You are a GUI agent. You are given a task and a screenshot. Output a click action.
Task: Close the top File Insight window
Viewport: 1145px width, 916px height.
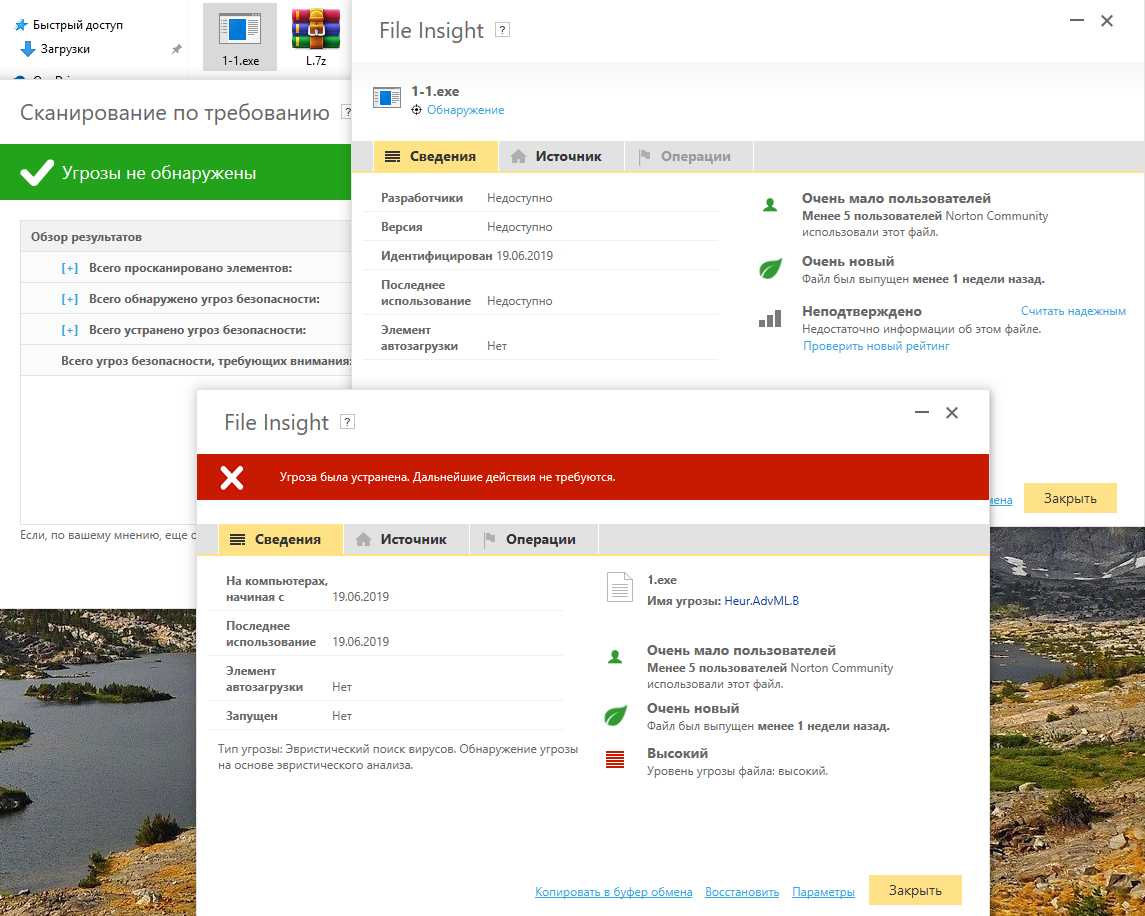point(1107,20)
